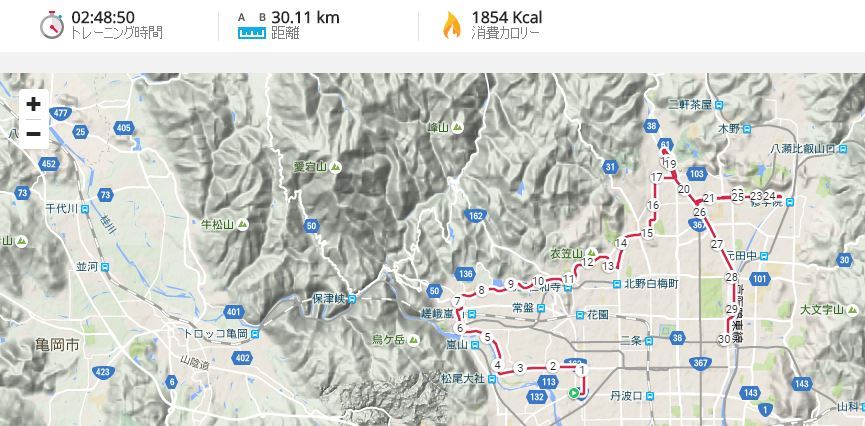Click the 30.11 km distance value
This screenshot has width=865, height=426.
(305, 18)
